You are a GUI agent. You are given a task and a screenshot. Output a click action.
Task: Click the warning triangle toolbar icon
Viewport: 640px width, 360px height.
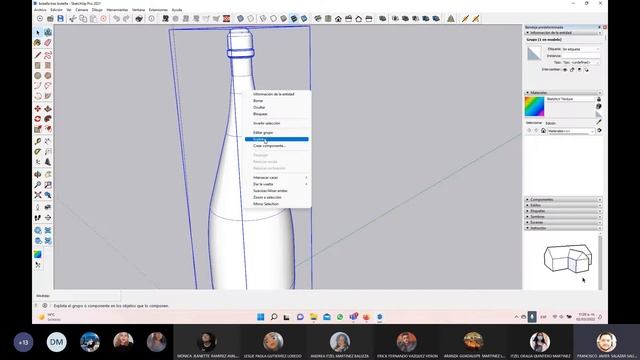click(x=451, y=18)
